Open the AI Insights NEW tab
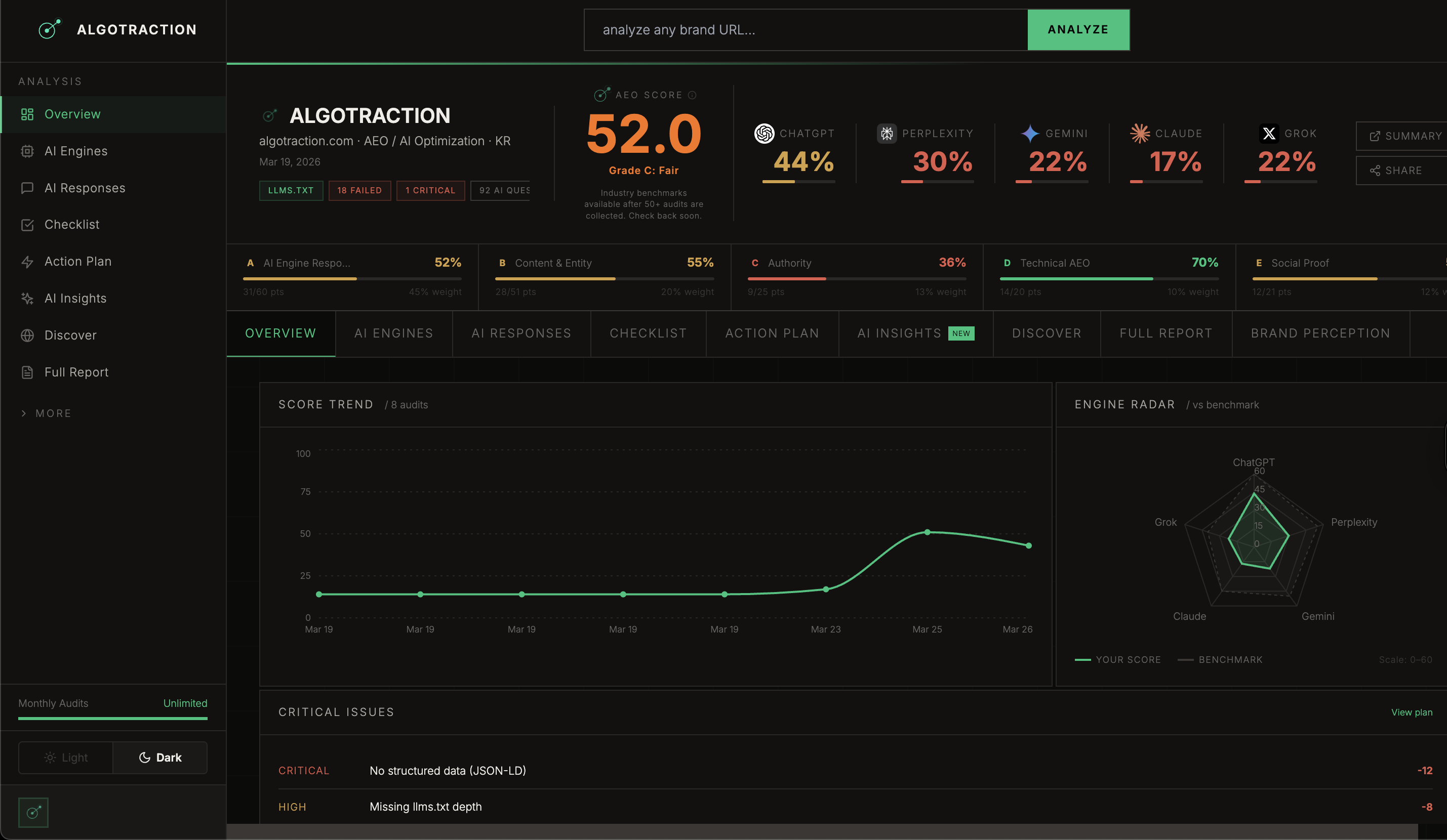Image resolution: width=1447 pixels, height=840 pixels. click(x=915, y=333)
